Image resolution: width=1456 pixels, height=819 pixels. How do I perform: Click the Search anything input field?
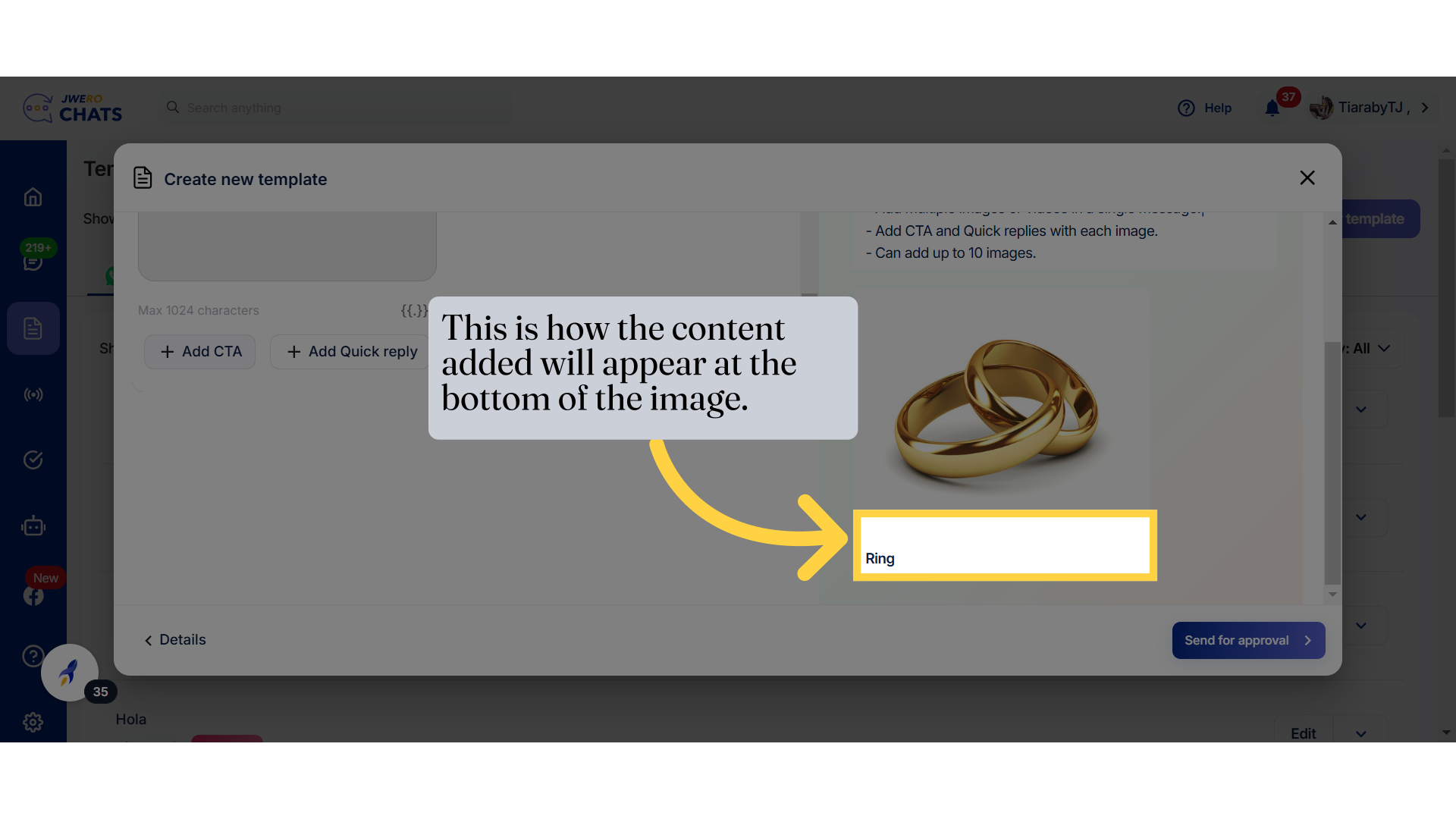[x=336, y=108]
